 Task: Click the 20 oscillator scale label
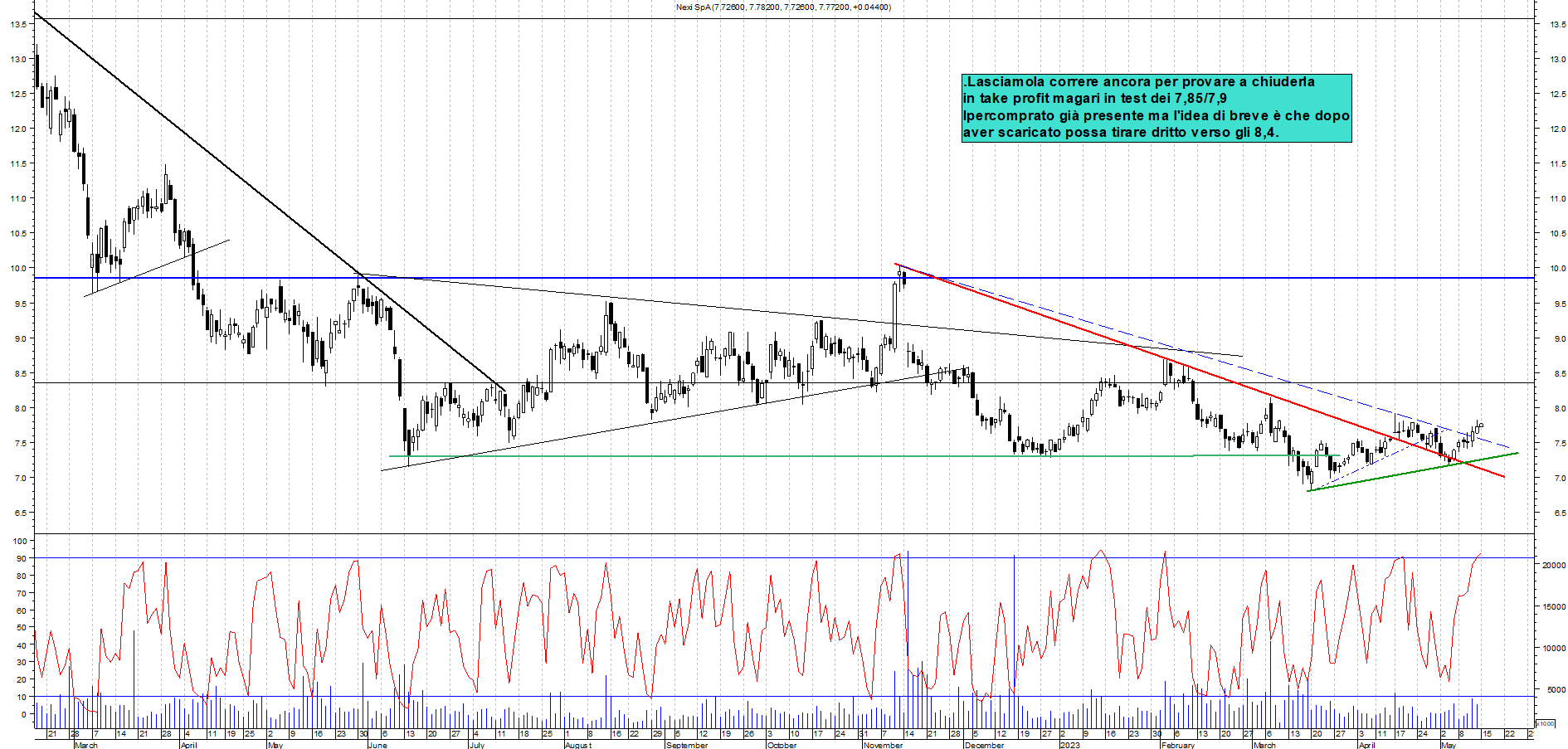pyautogui.click(x=22, y=679)
